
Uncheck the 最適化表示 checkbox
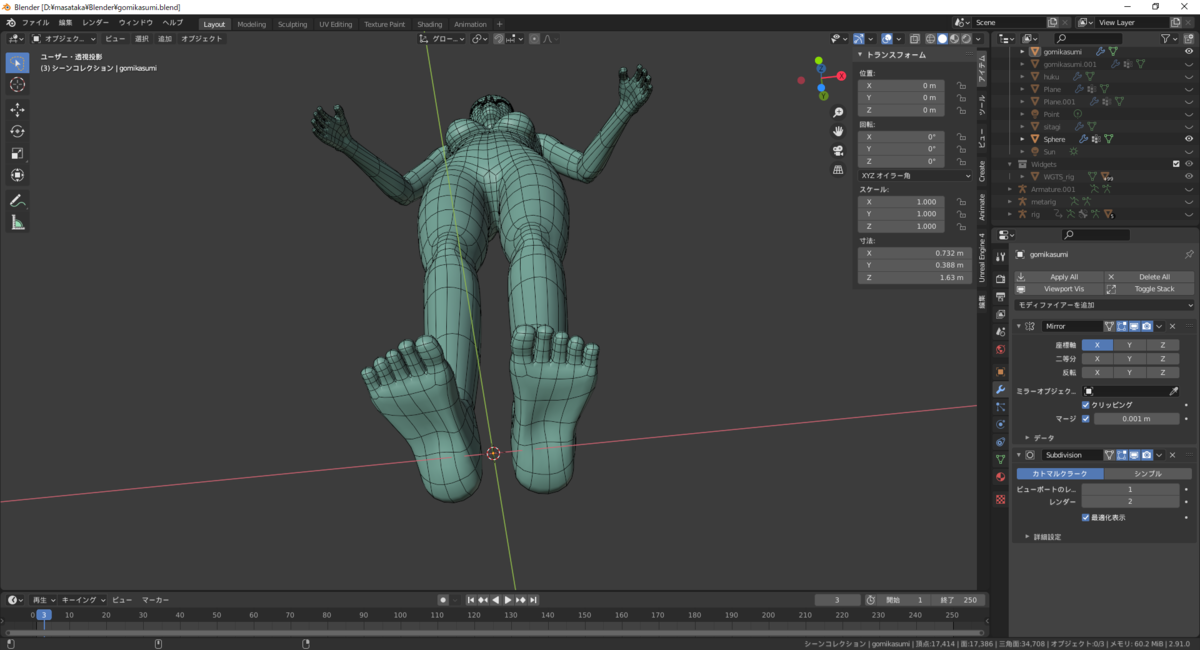pyautogui.click(x=1086, y=517)
